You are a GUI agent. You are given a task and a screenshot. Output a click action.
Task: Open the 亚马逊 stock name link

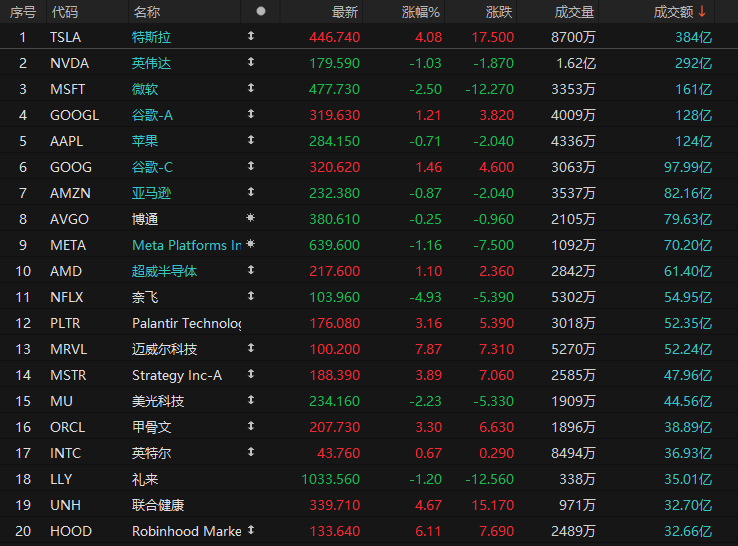click(x=151, y=193)
